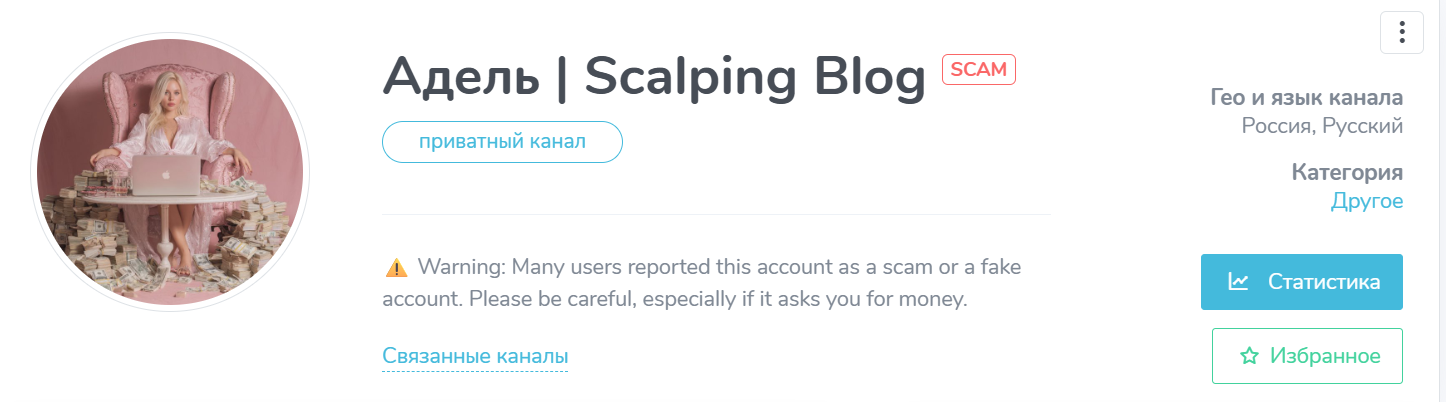
Task: Click the Категория heading label
Action: [x=1347, y=172]
